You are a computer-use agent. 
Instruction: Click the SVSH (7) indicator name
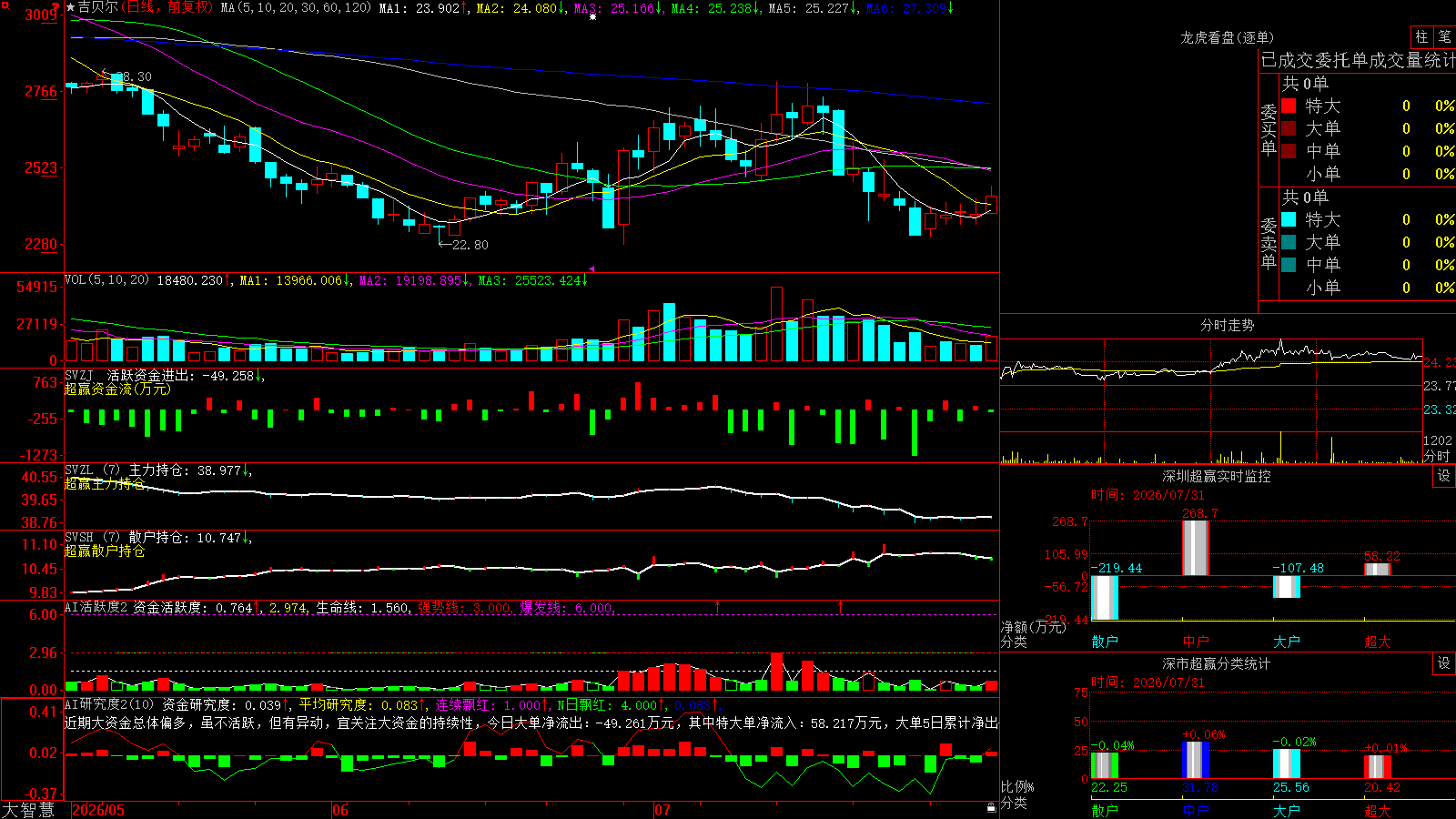tap(92, 537)
